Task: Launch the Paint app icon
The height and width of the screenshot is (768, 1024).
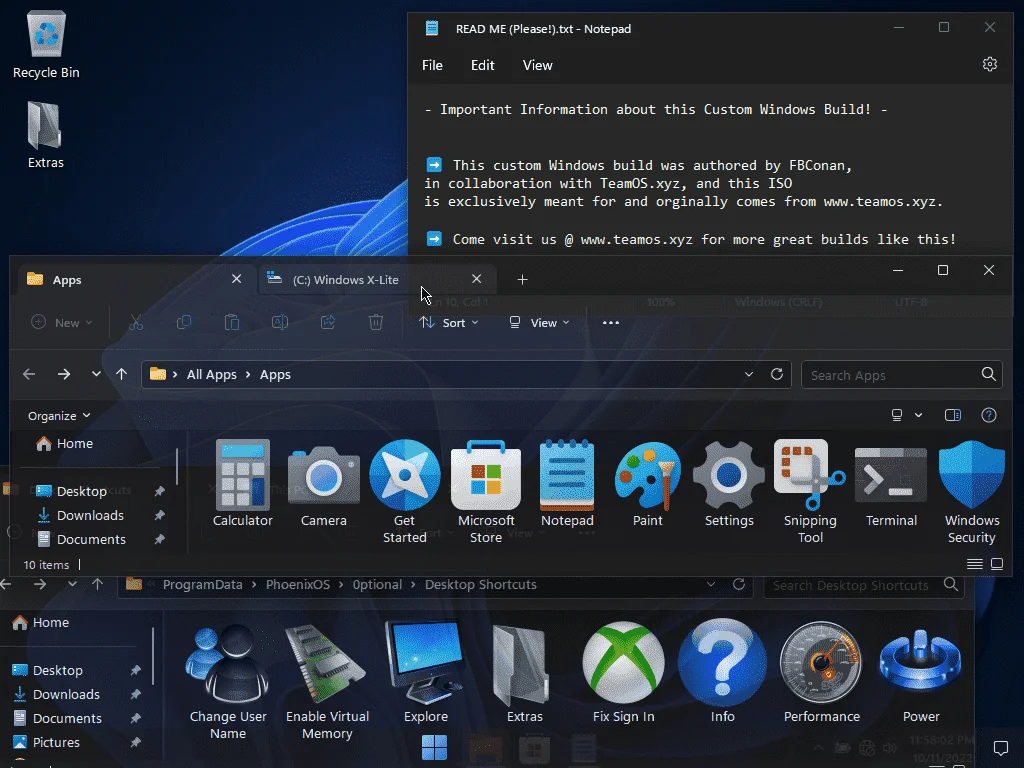Action: click(648, 483)
